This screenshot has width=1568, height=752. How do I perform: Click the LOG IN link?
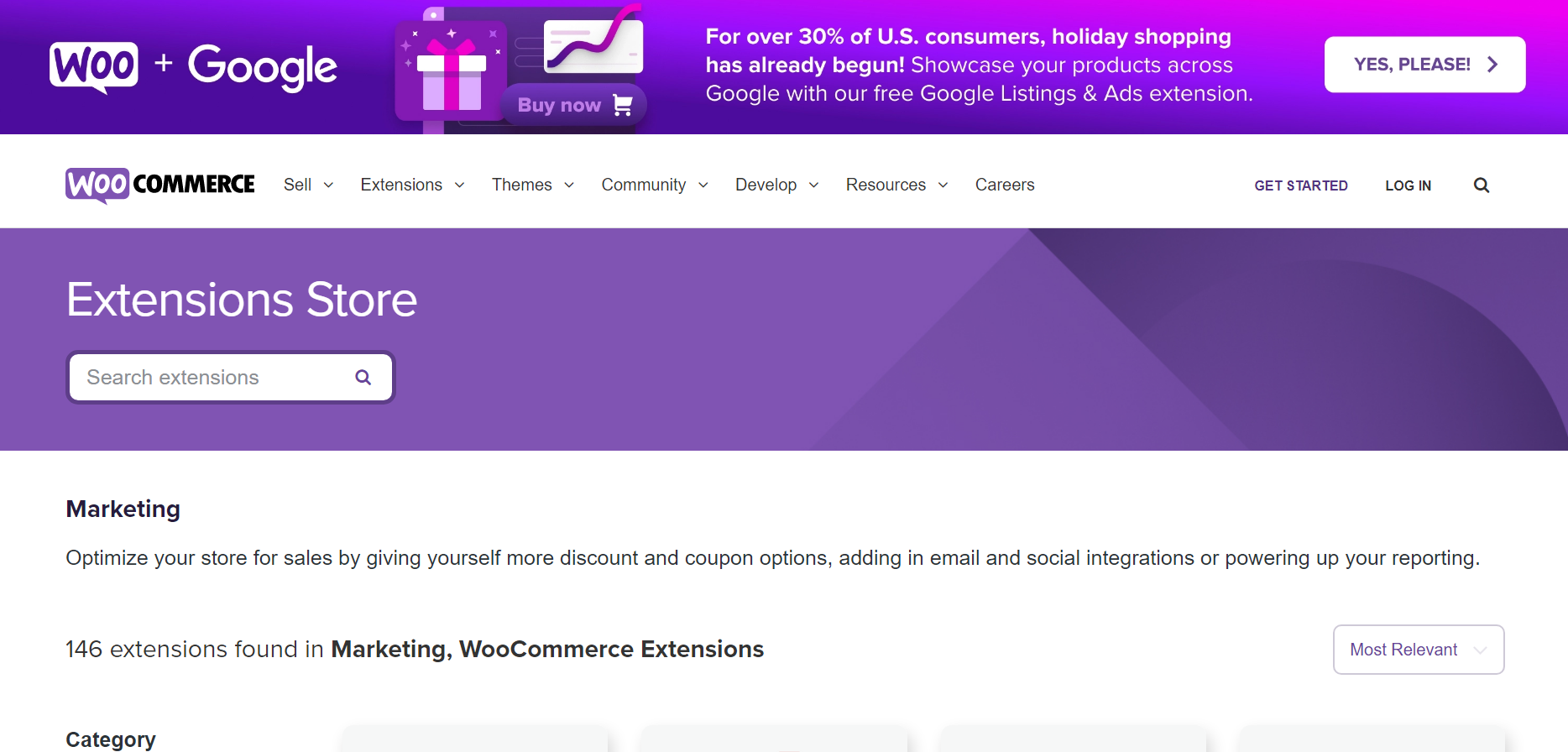pos(1408,185)
